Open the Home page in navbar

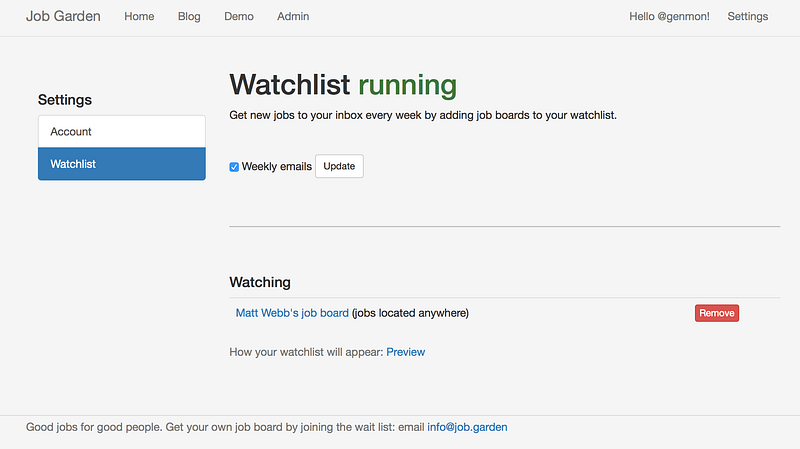[139, 17]
